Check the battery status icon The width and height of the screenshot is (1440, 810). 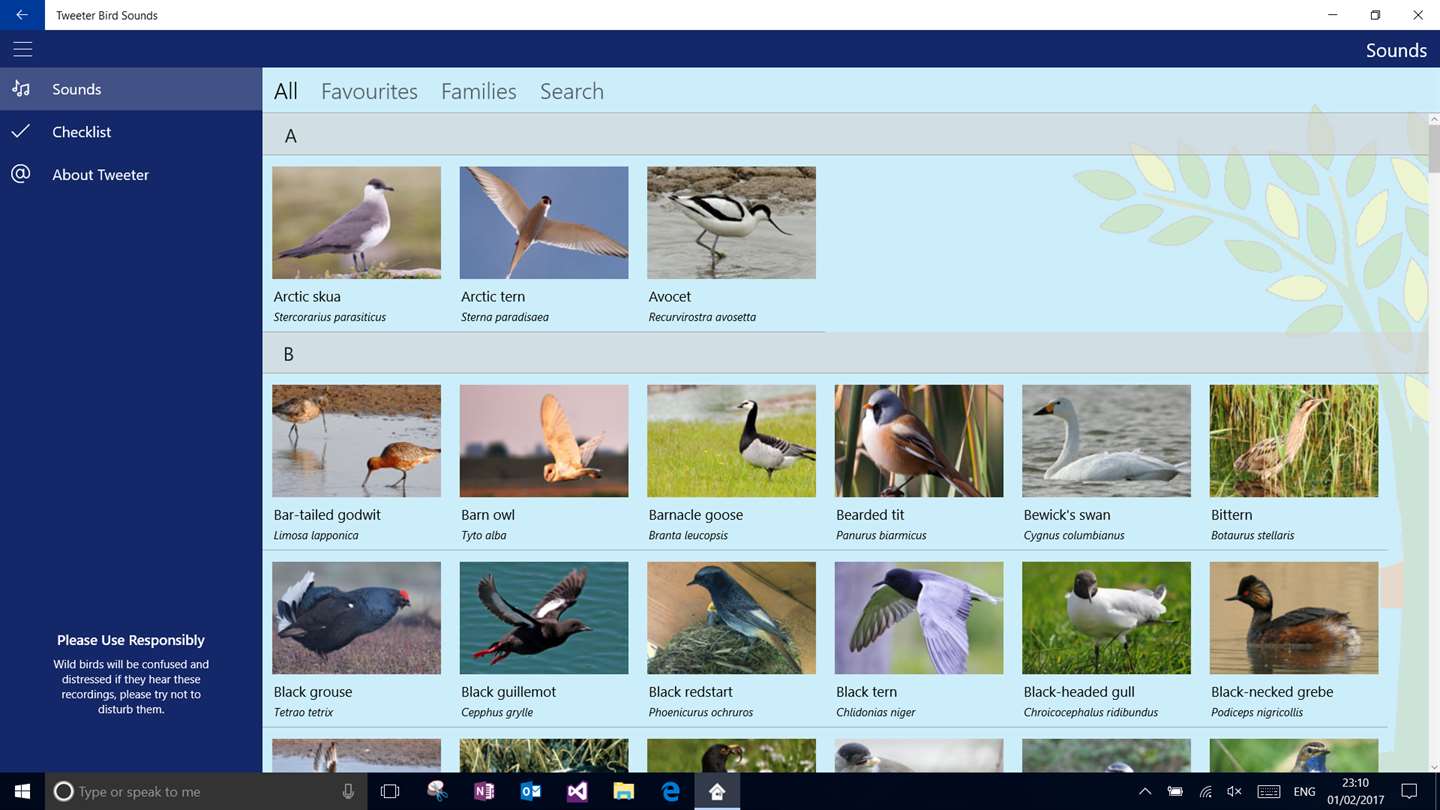1175,791
